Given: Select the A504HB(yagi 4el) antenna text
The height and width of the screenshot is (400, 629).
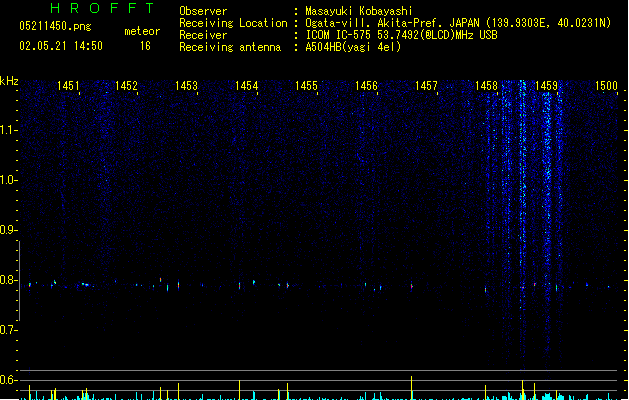Looking at the screenshot, I should tap(353, 47).
